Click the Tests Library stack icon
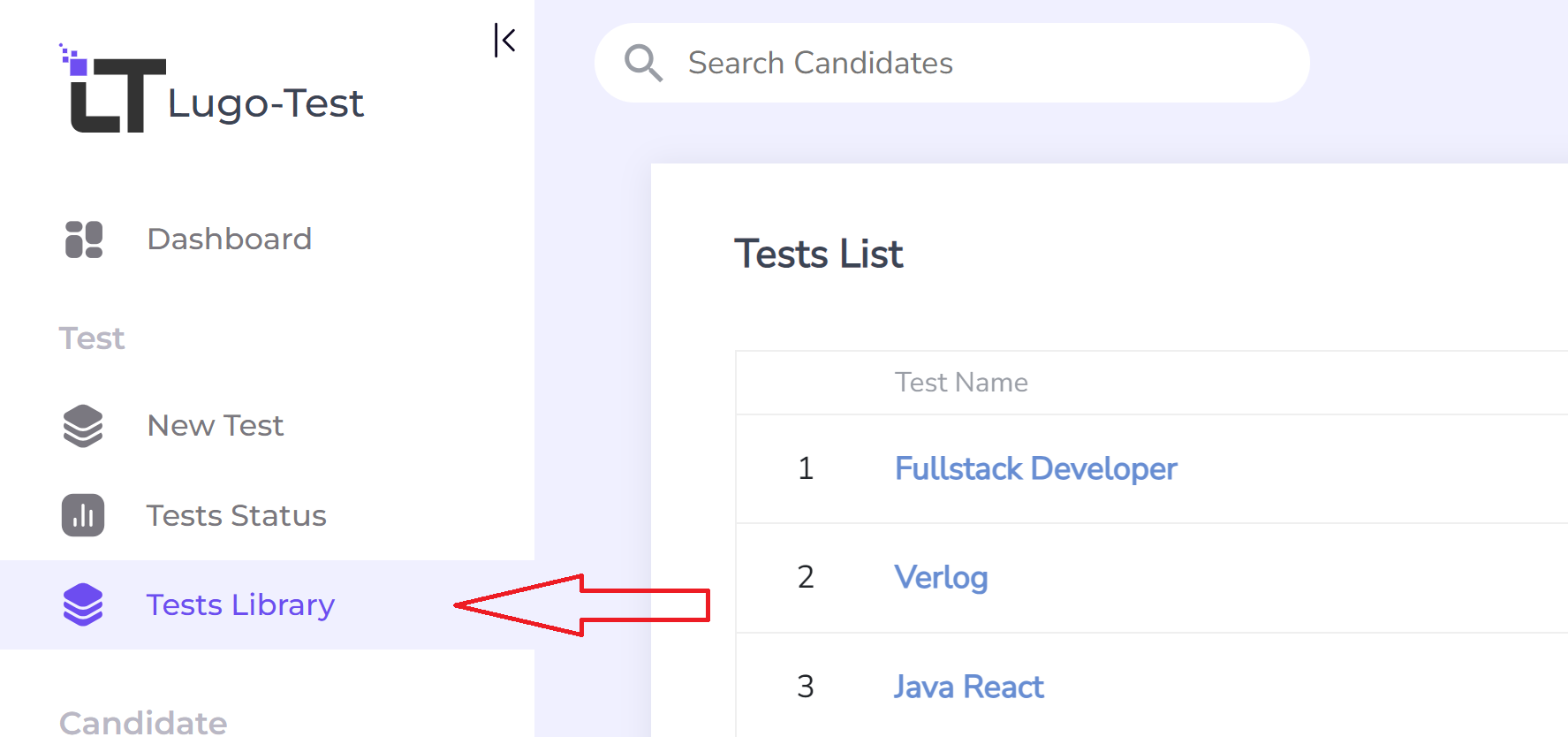 click(x=83, y=604)
